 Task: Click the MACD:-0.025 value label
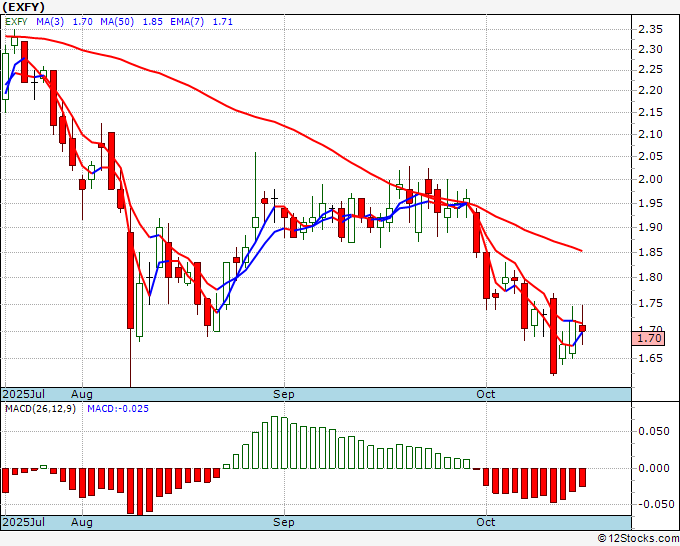(118, 409)
